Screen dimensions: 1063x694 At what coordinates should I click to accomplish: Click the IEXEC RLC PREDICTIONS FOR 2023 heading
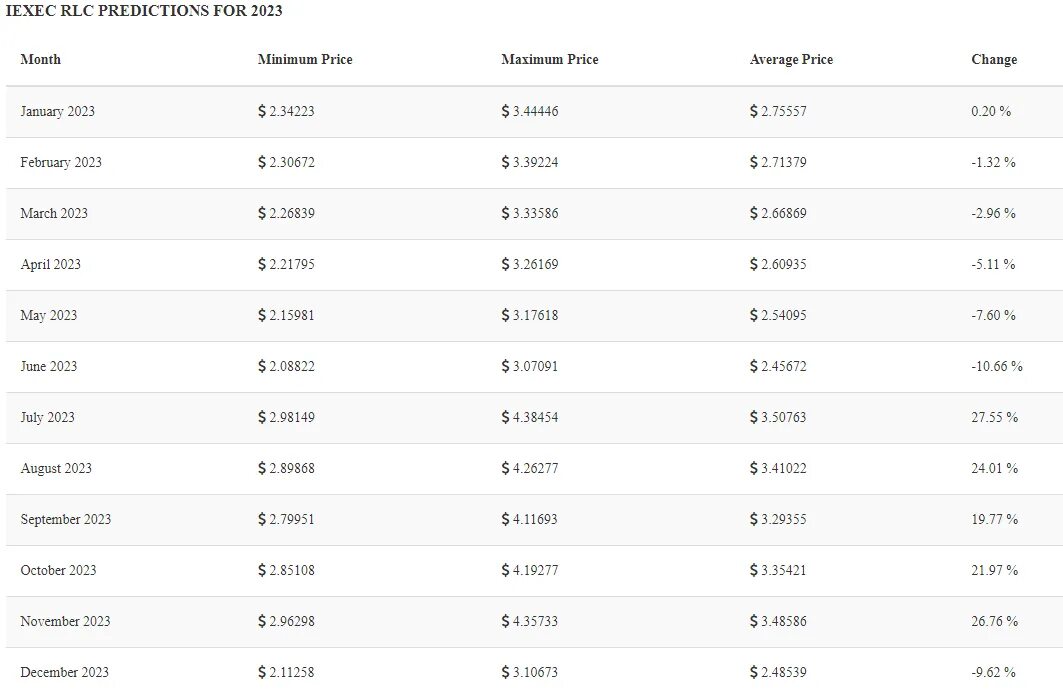point(144,11)
